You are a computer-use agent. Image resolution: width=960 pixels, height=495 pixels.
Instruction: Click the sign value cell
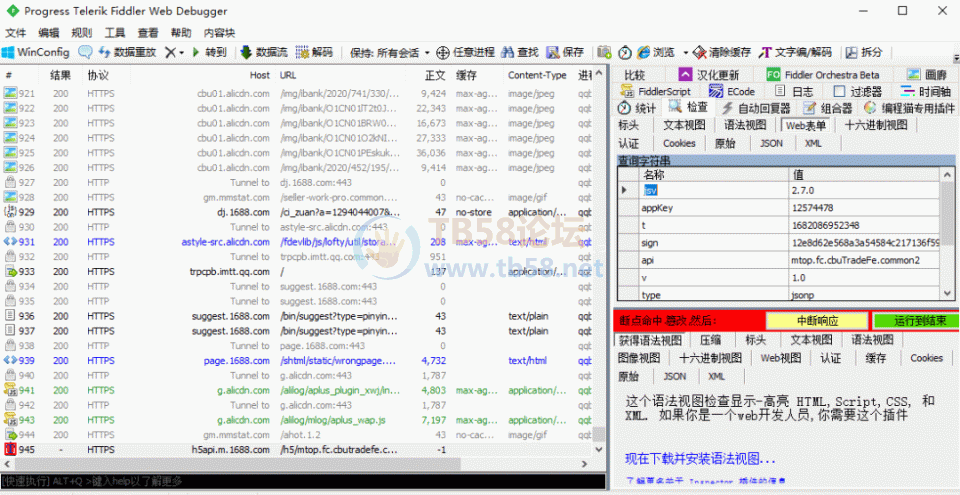(864, 243)
